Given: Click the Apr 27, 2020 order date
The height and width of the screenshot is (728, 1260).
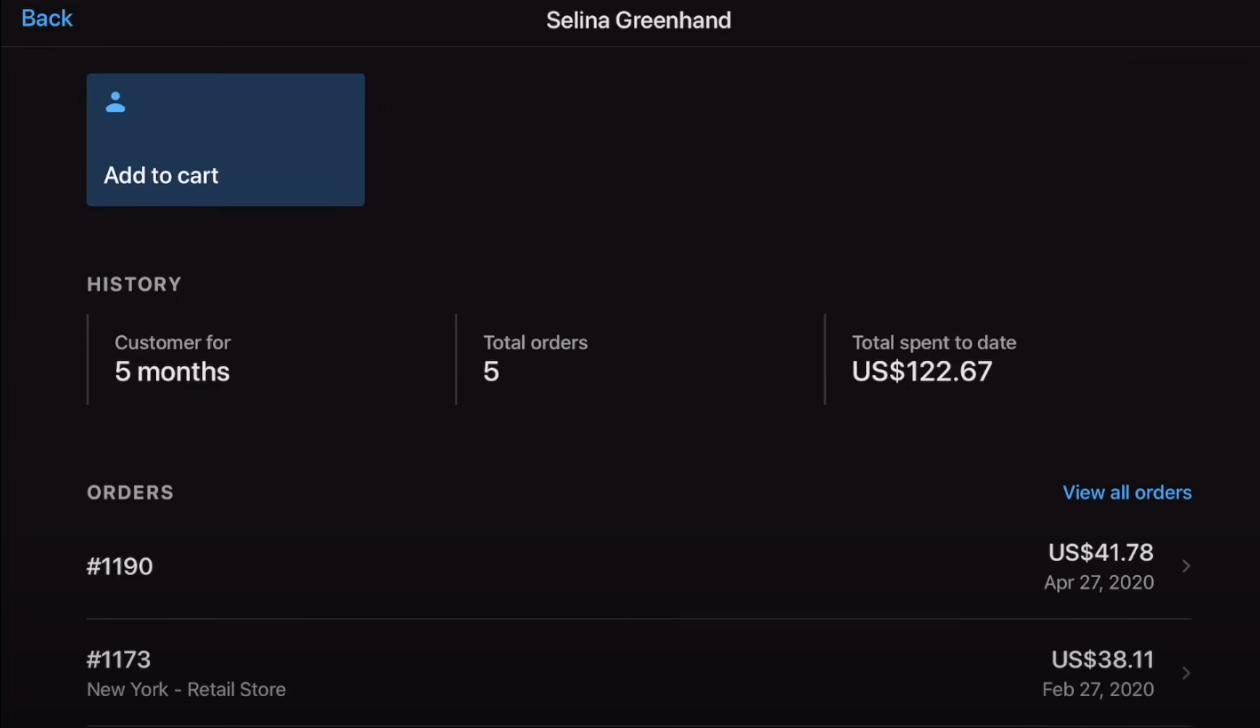Looking at the screenshot, I should tap(1098, 582).
